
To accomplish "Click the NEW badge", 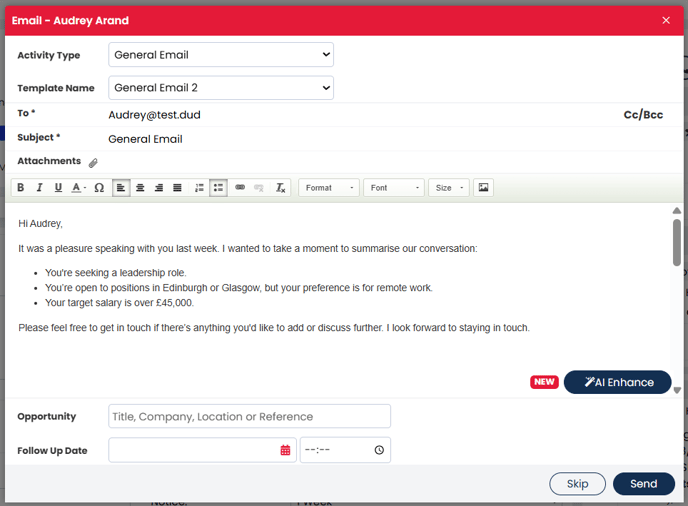I will 544,382.
